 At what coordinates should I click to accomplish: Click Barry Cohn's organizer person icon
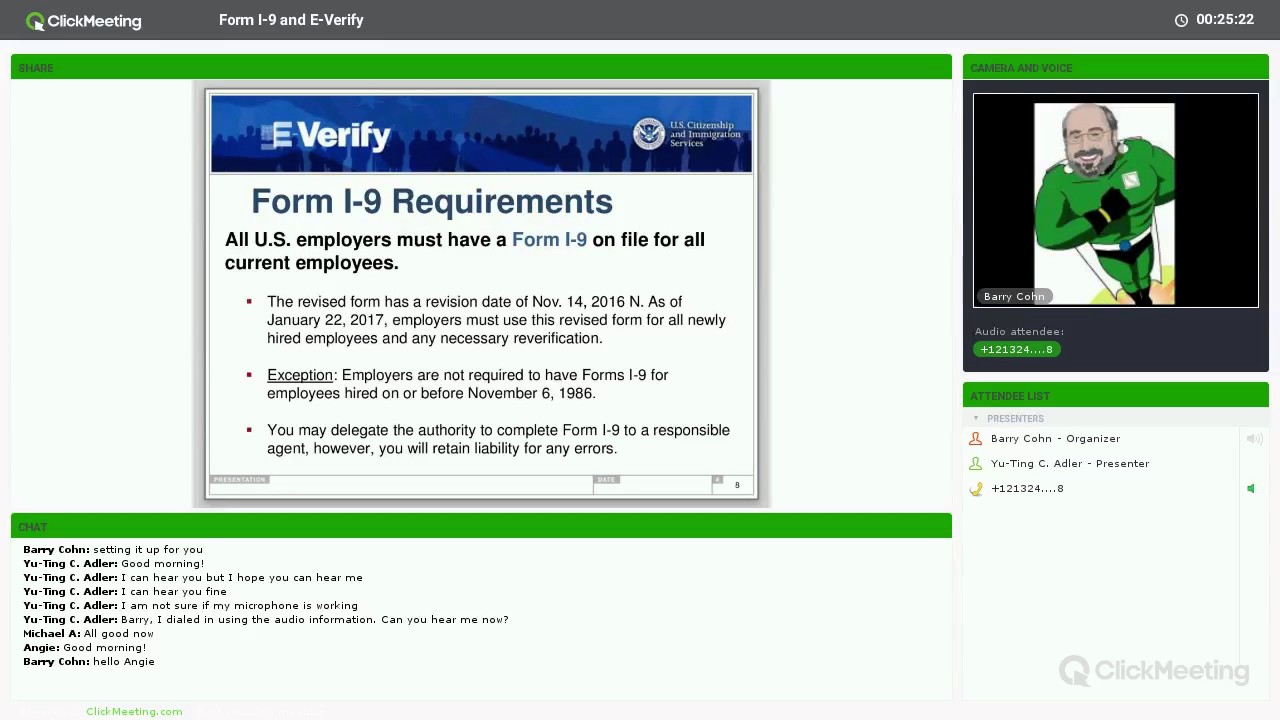tap(976, 438)
